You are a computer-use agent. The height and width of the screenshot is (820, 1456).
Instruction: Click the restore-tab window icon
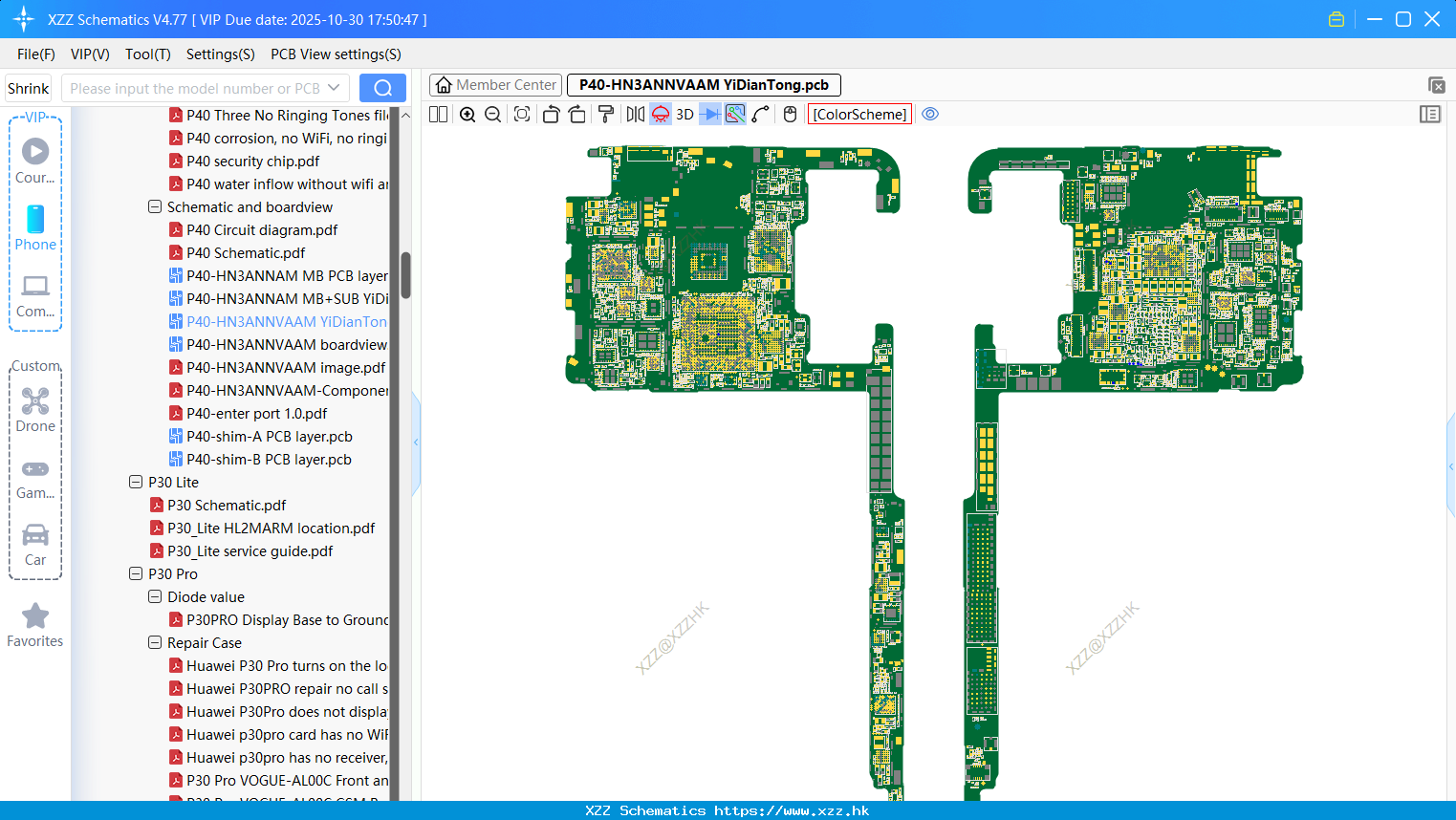1436,85
